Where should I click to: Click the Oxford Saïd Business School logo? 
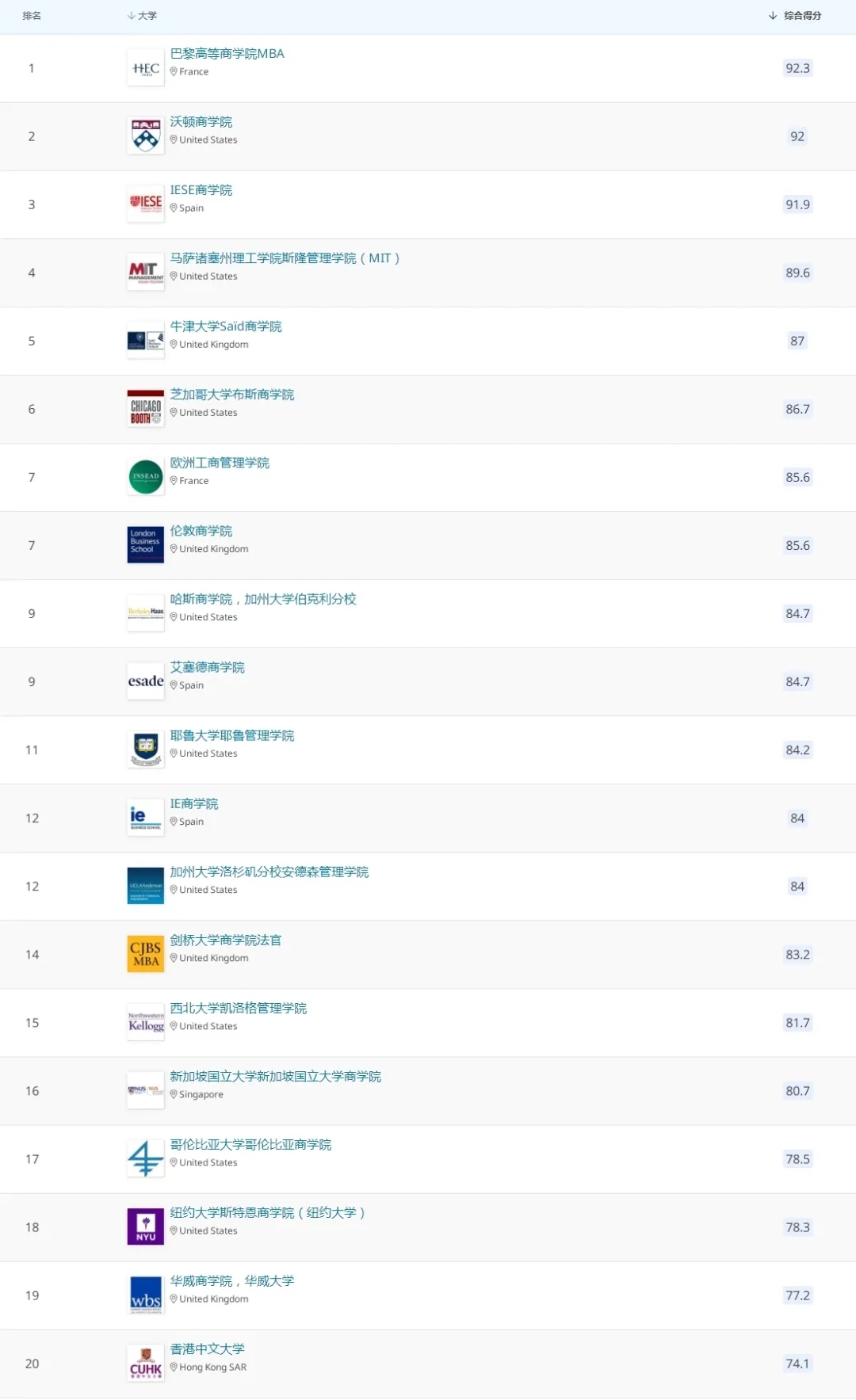pyautogui.click(x=146, y=341)
